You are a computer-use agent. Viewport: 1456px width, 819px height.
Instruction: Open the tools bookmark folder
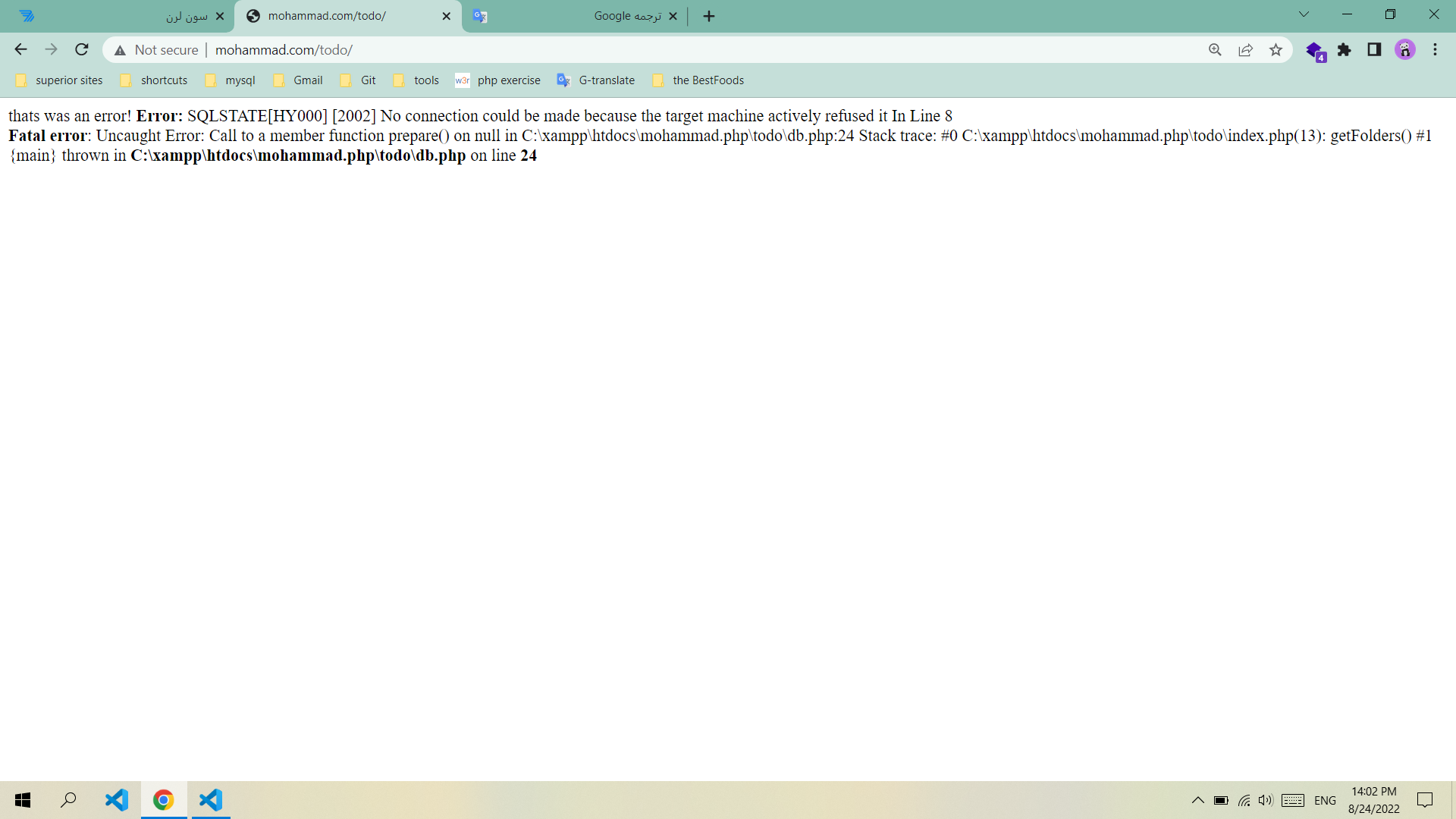(x=416, y=80)
